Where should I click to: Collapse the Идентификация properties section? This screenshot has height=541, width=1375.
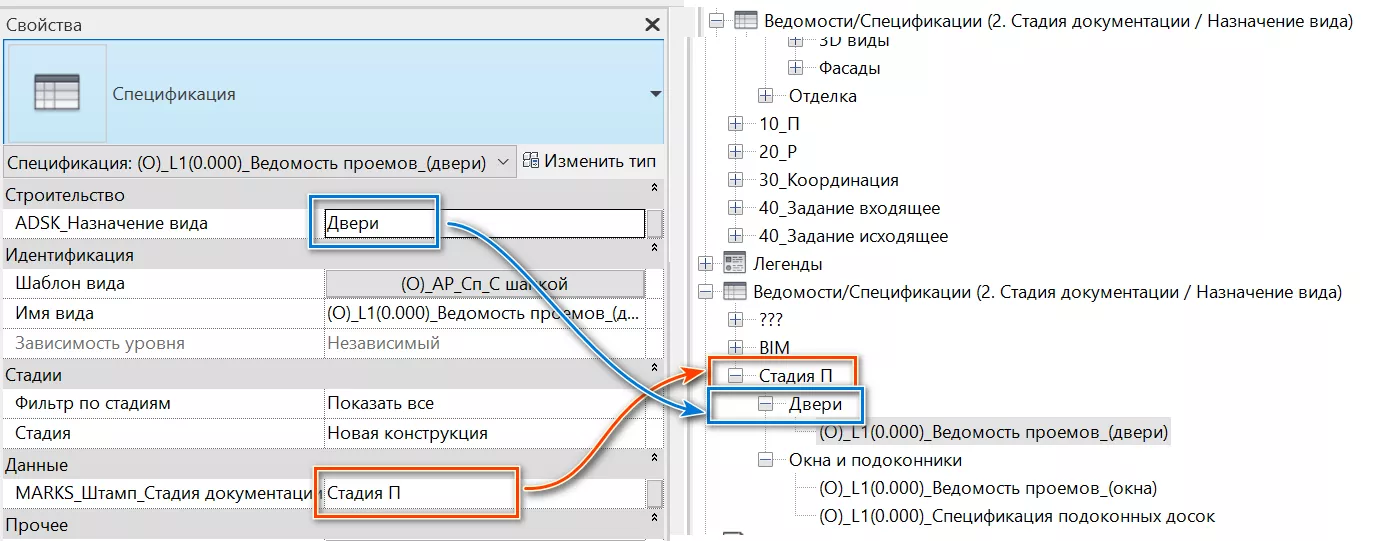coord(654,248)
